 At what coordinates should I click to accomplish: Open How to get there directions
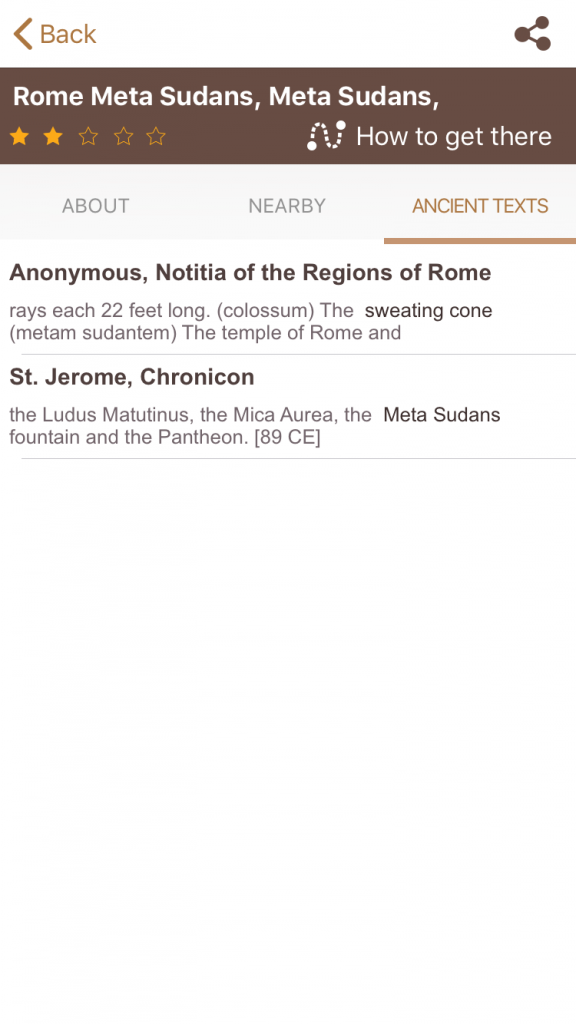(x=454, y=136)
